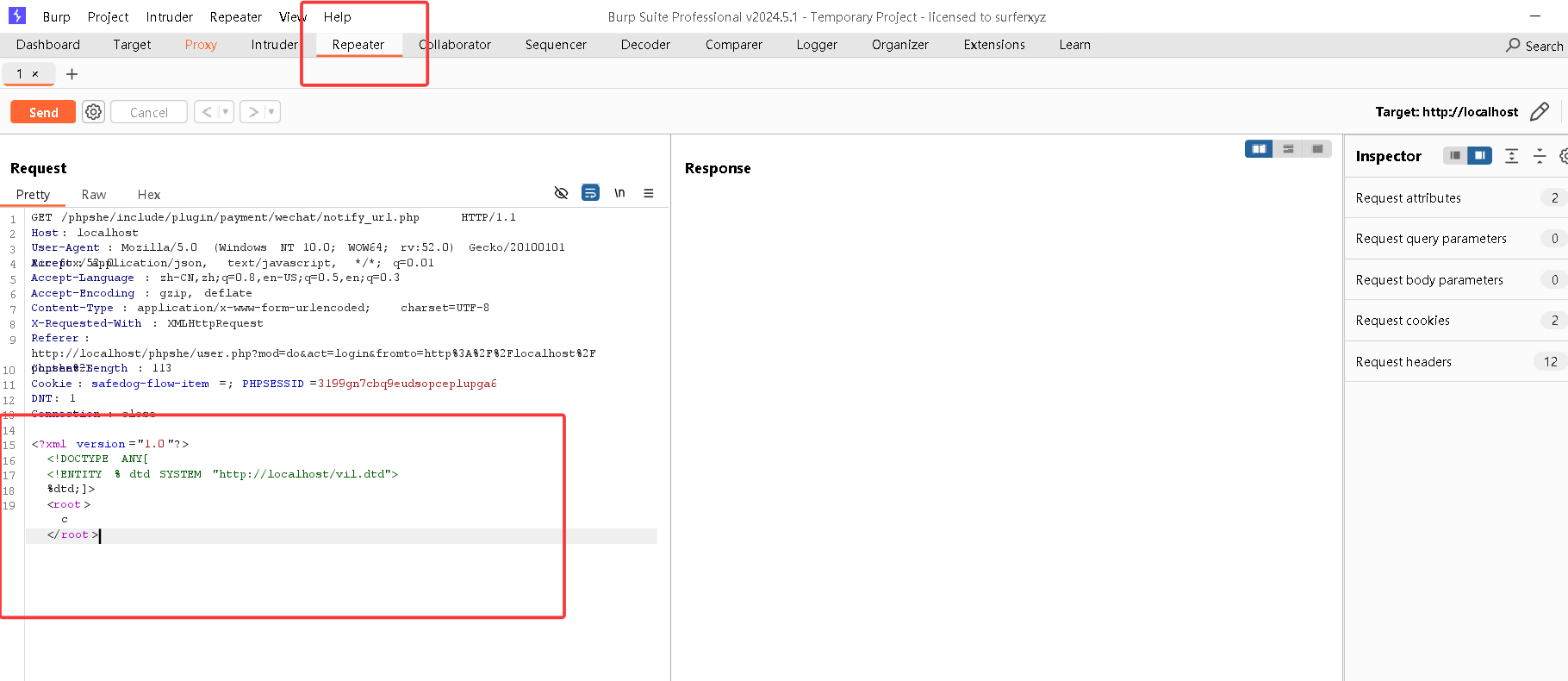Open the View menu

[x=292, y=17]
